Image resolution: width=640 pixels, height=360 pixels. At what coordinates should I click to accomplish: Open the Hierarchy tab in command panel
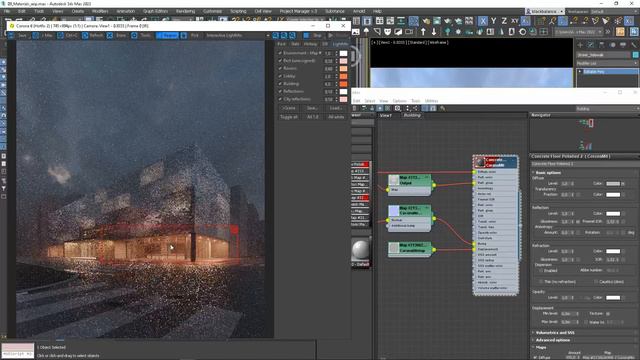(602, 44)
